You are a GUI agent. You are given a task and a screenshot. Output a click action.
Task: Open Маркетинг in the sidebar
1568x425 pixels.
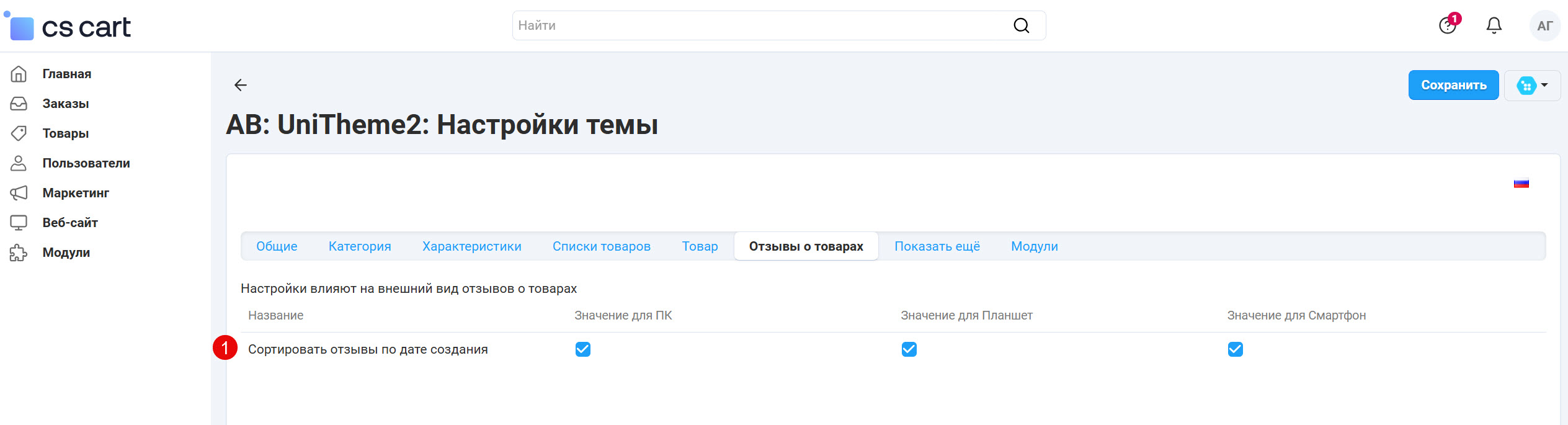(x=75, y=193)
